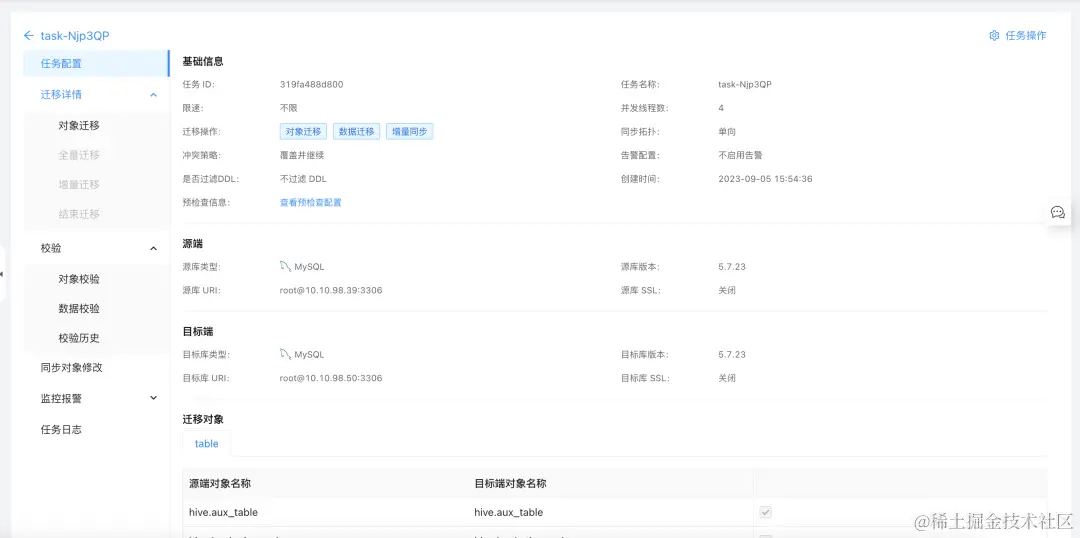Select the table tab under 迁移对象
Screen dimensions: 1080x538
point(207,444)
